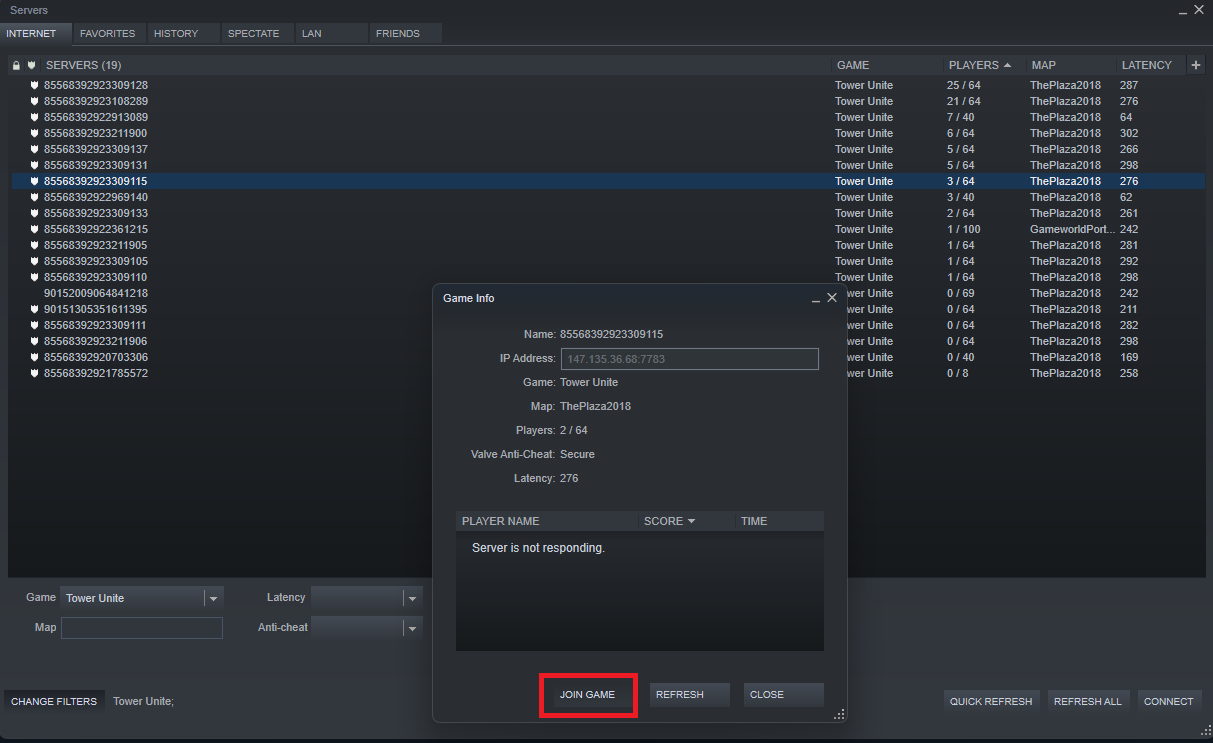Image resolution: width=1213 pixels, height=743 pixels.
Task: Sort by Servers (19) column header
Action: click(435, 65)
